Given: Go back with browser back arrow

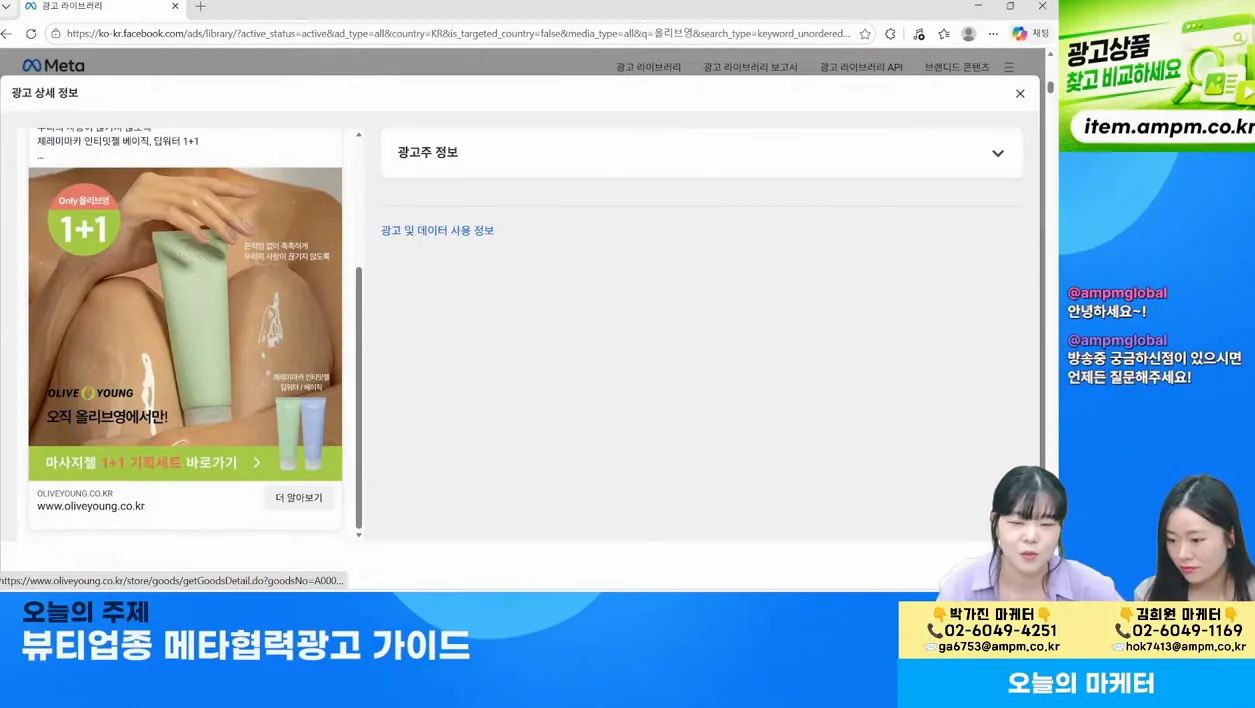Looking at the screenshot, I should (x=7, y=33).
